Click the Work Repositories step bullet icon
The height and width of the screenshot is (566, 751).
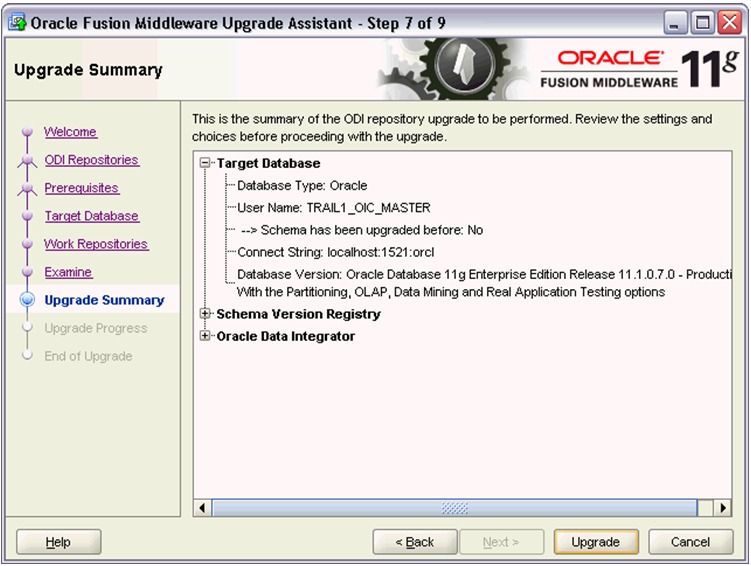pos(27,244)
